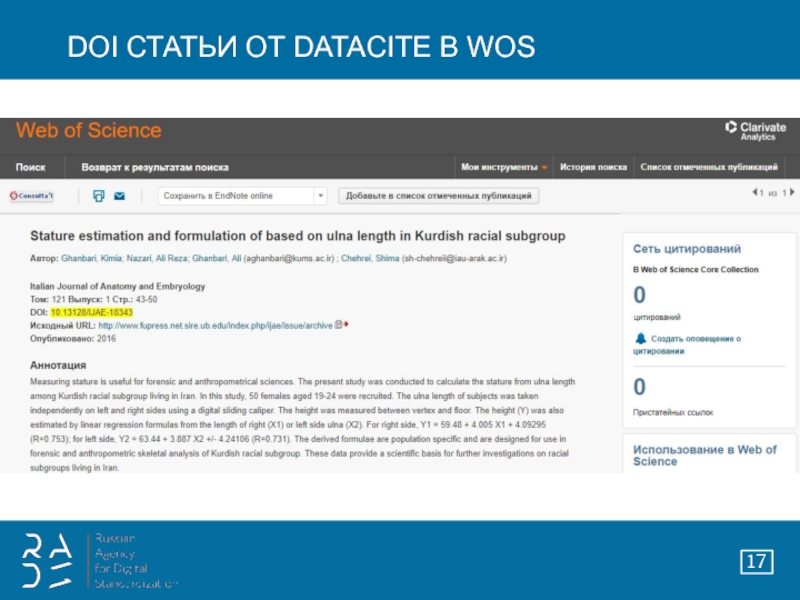Click the external link icon after source URL
The image size is (800, 600).
coord(342,324)
